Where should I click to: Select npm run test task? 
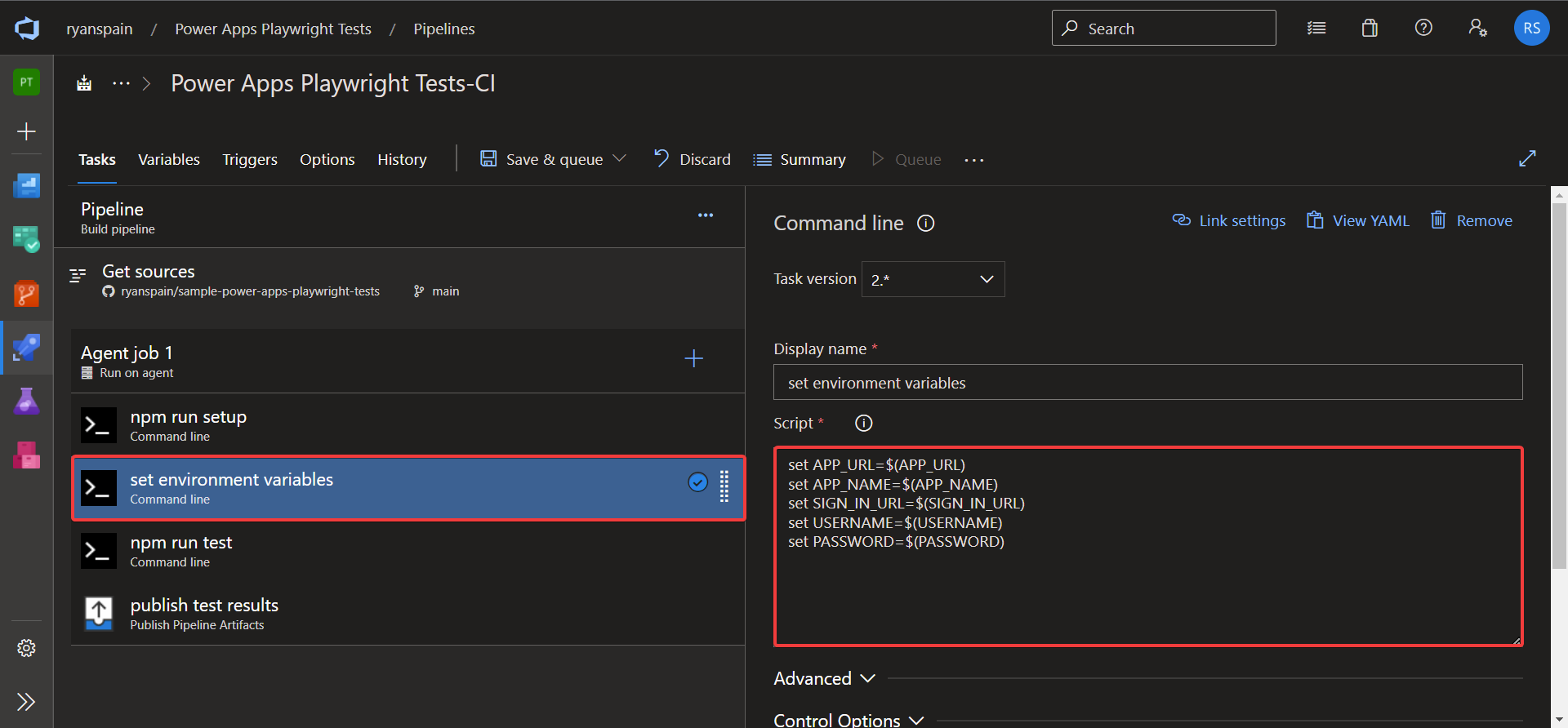pos(408,551)
